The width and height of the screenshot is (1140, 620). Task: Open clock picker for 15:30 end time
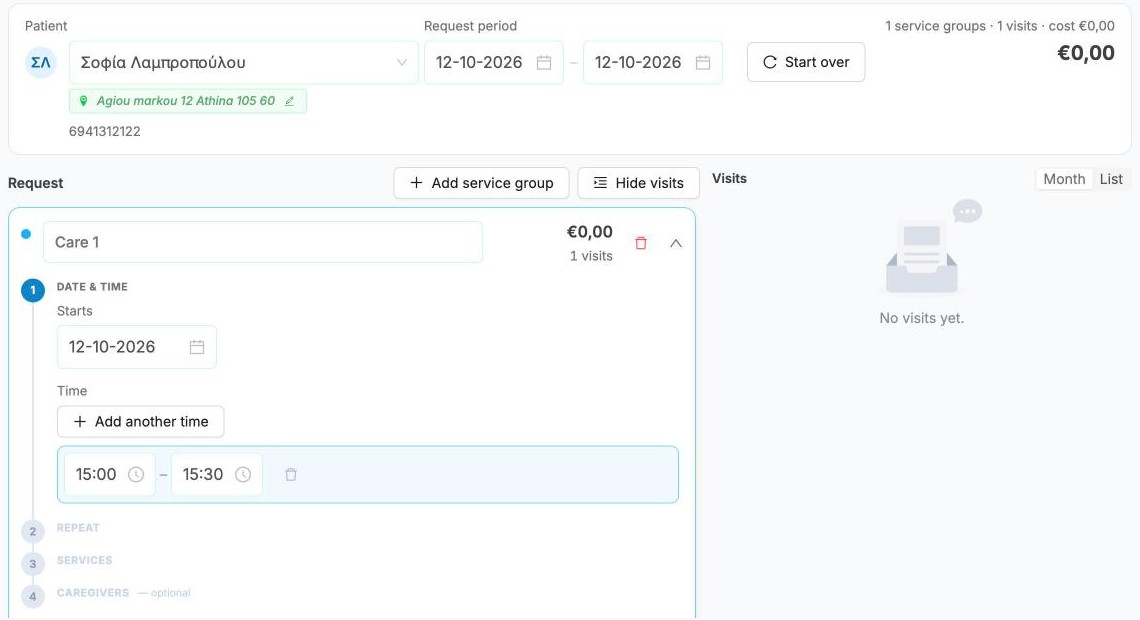(243, 475)
